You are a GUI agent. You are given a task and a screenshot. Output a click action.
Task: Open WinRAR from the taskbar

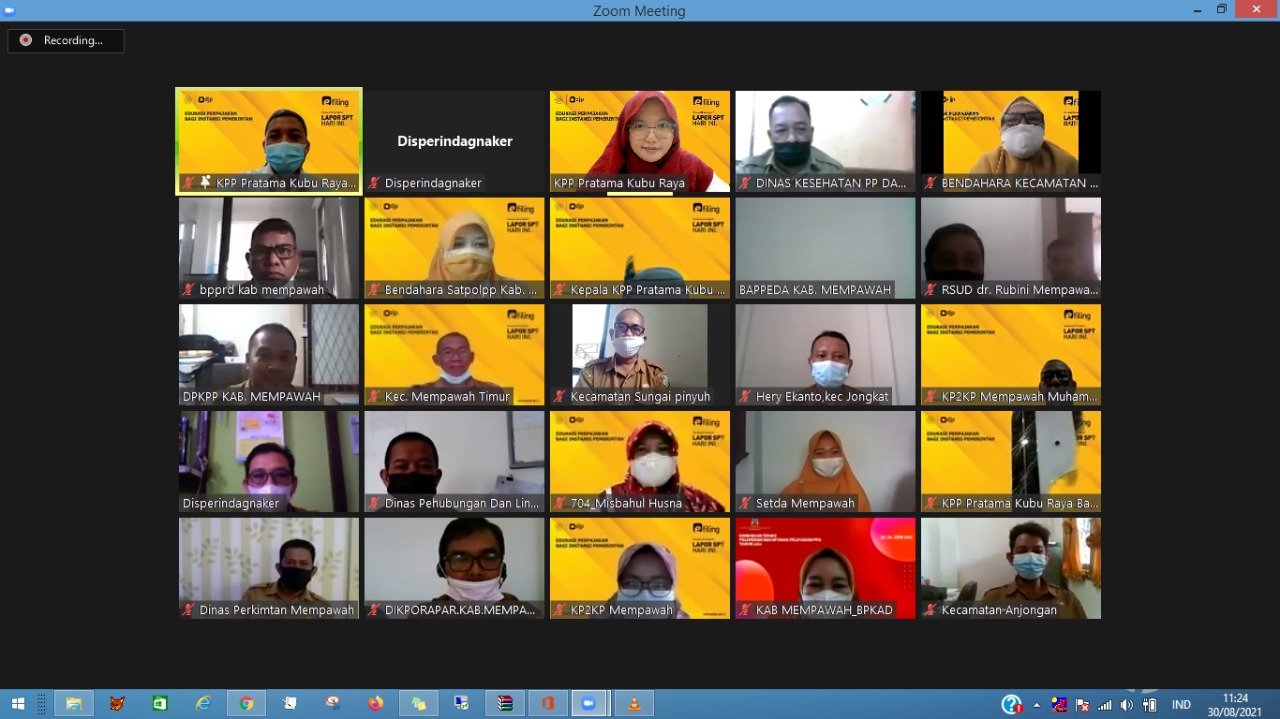505,704
